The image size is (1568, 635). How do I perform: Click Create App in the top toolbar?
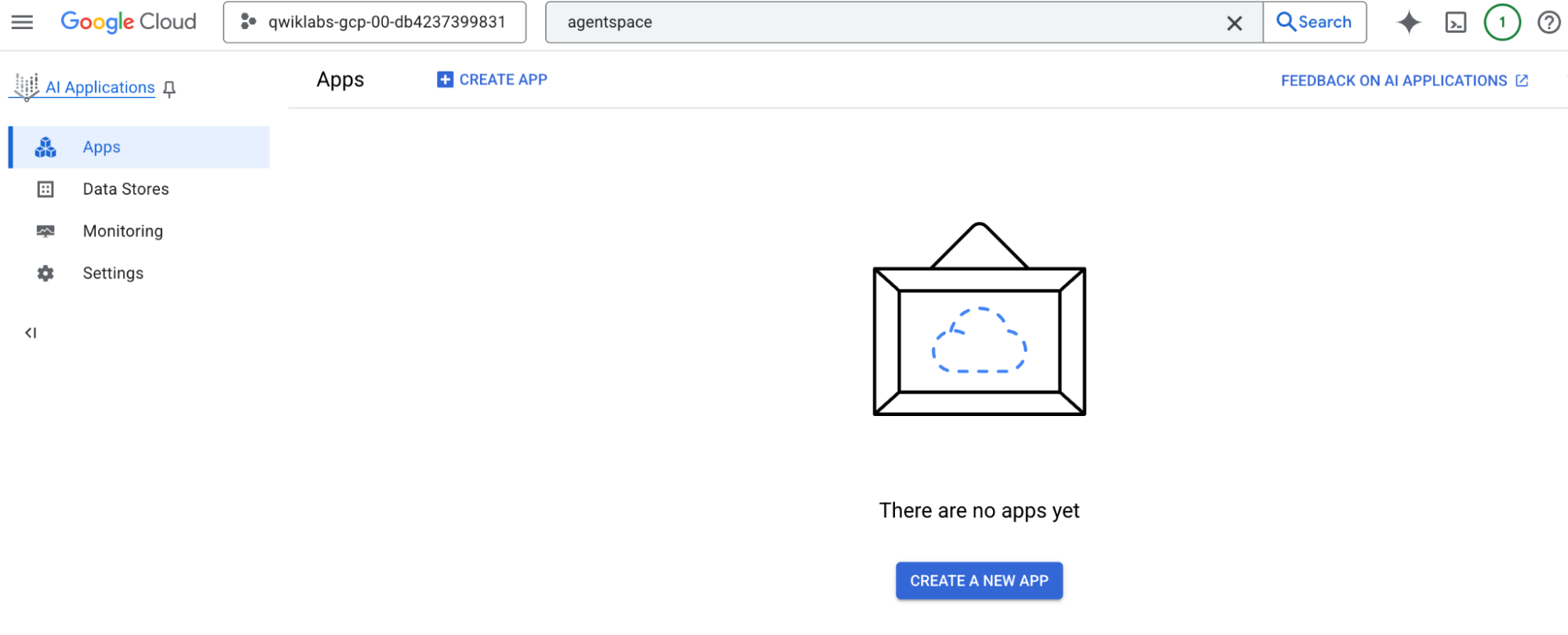pyautogui.click(x=492, y=80)
